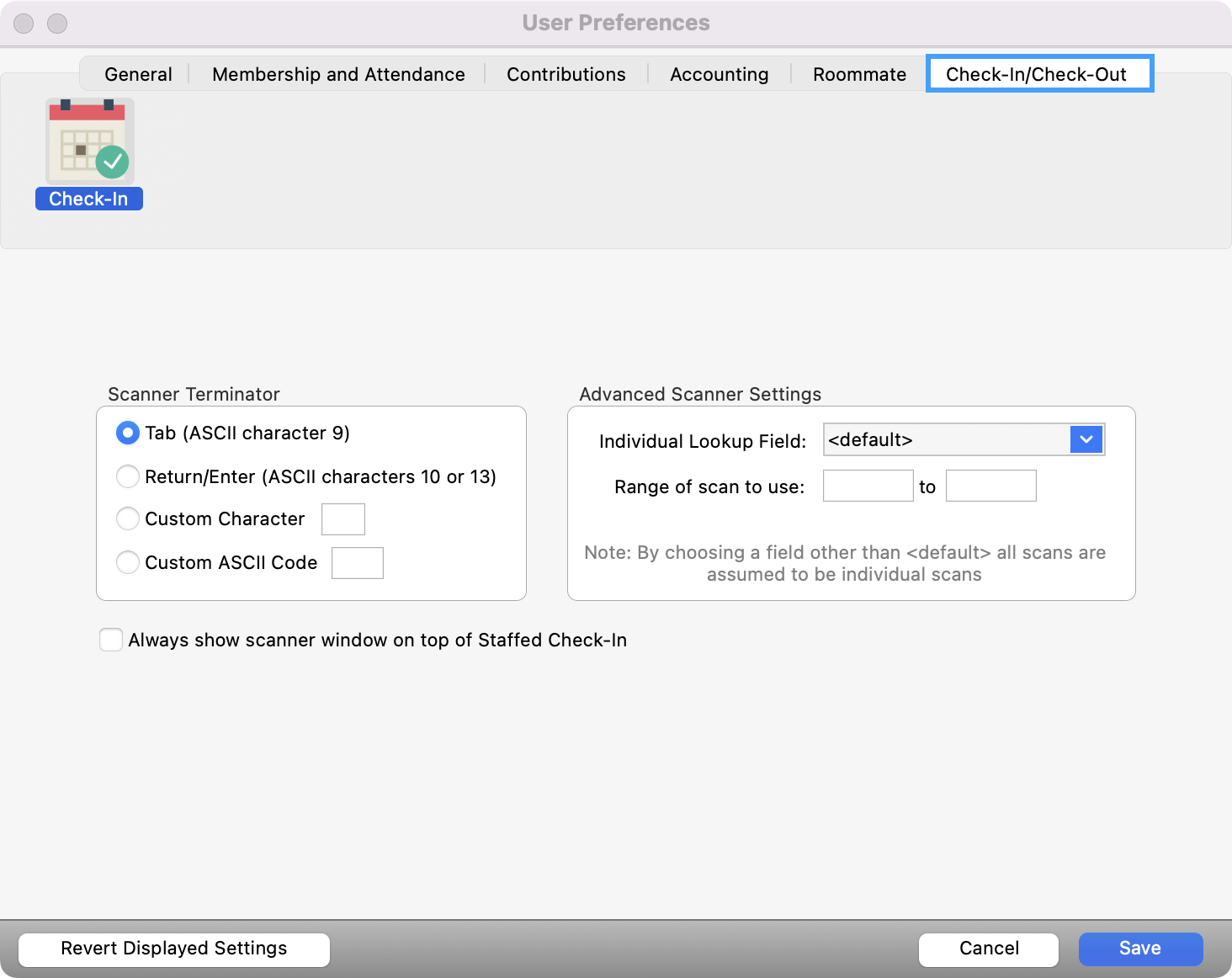Viewport: 1232px width, 978px height.
Task: Save the user preferences
Action: click(1140, 949)
